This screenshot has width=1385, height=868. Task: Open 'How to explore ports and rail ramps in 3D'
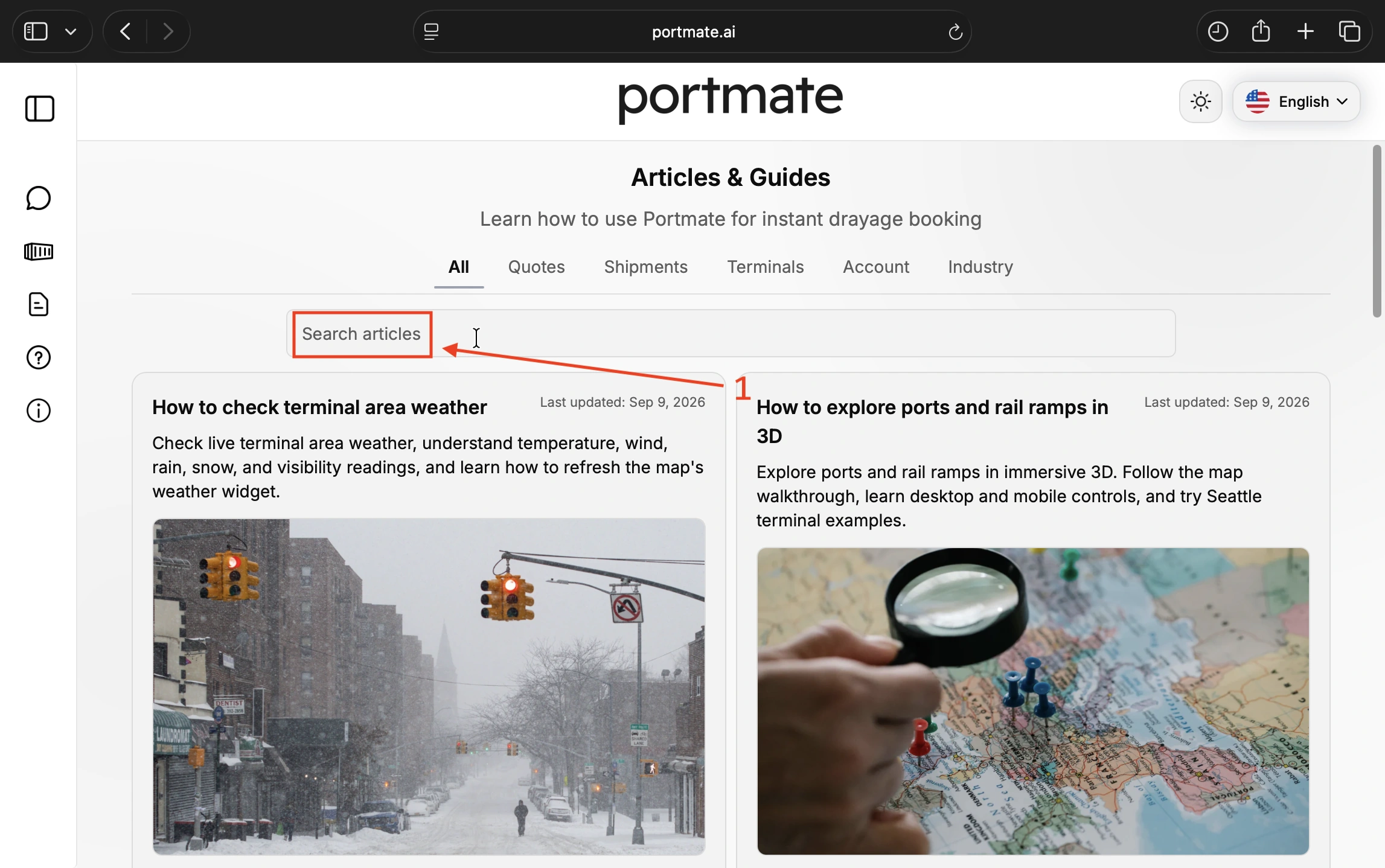pyautogui.click(x=932, y=421)
